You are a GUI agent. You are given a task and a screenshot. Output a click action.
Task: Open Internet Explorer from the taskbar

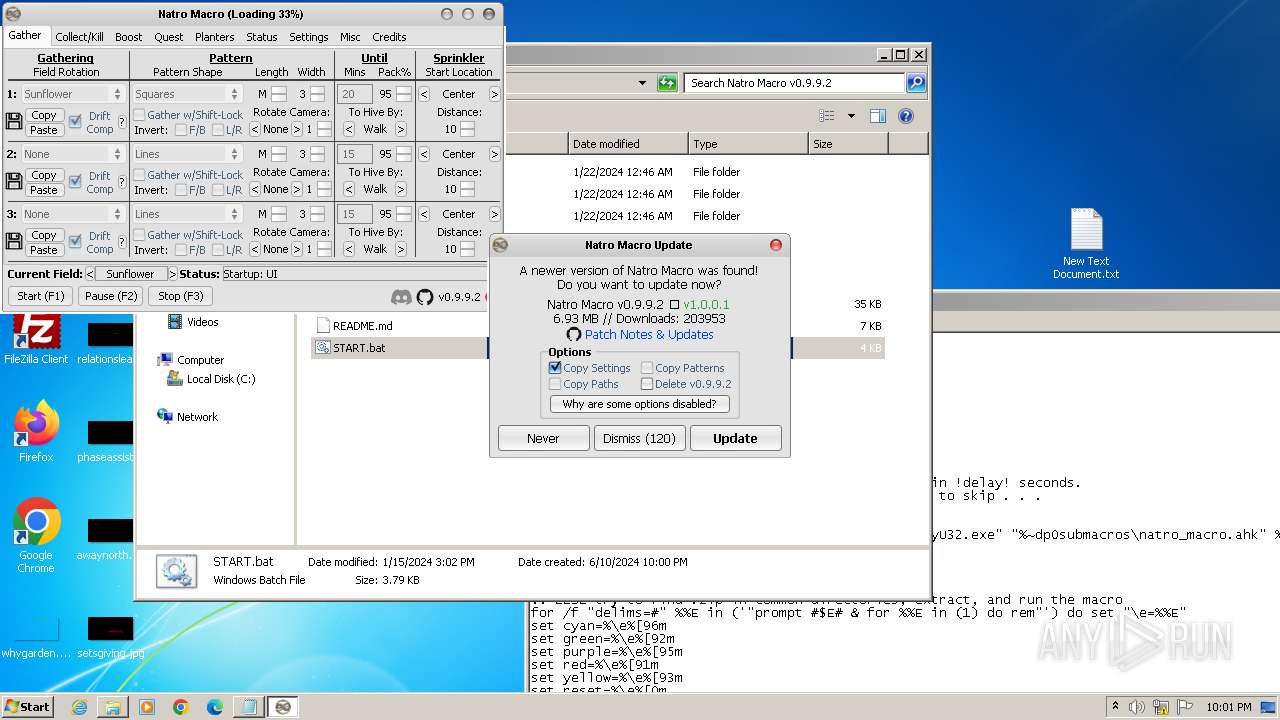pyautogui.click(x=79, y=707)
